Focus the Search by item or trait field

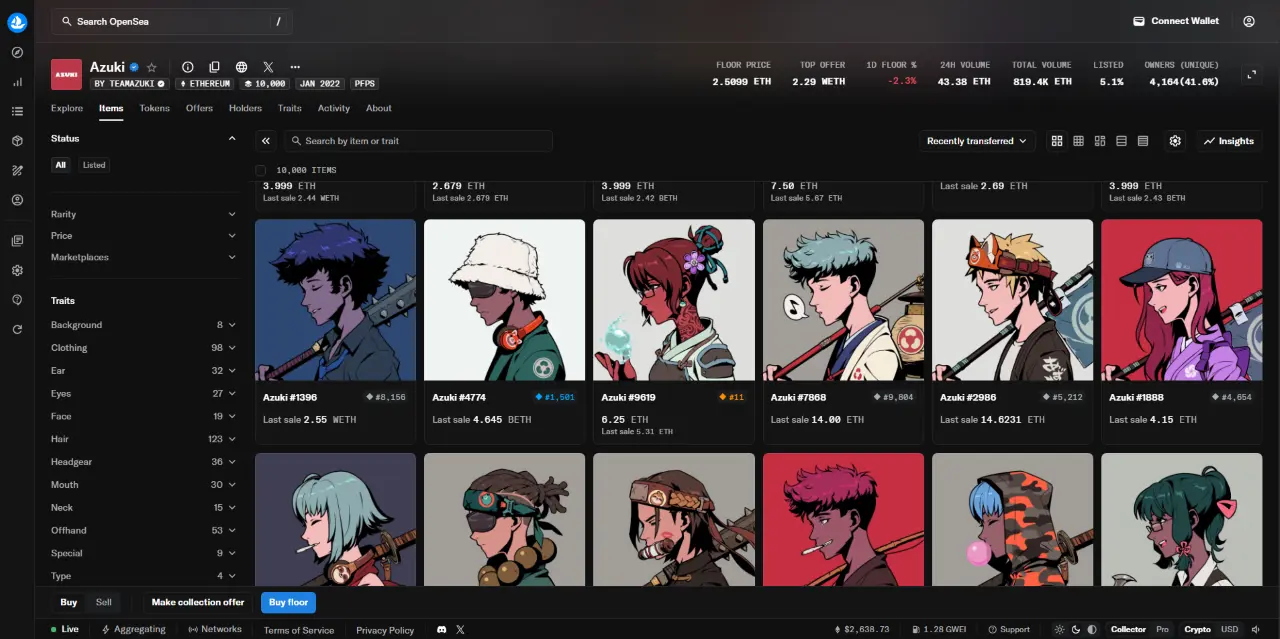[418, 141]
